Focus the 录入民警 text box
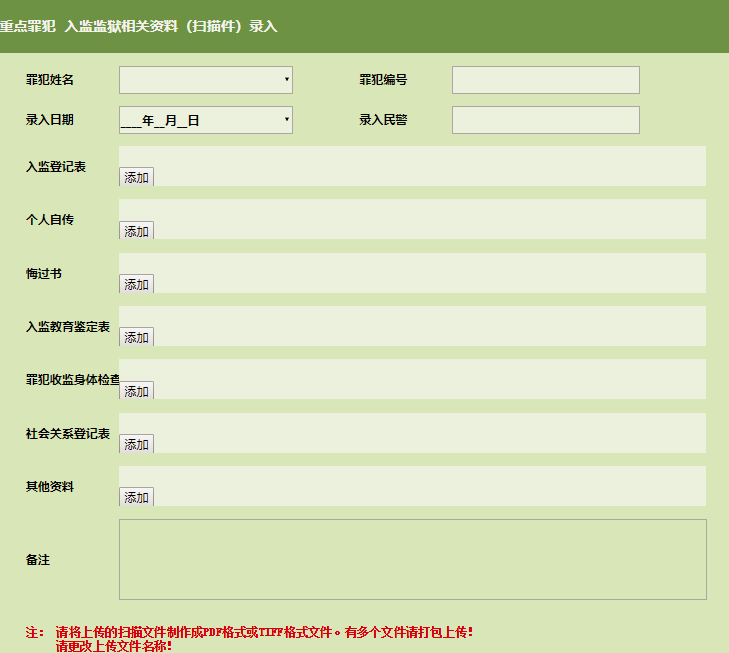Screen dimensions: 729x653 click(x=545, y=120)
